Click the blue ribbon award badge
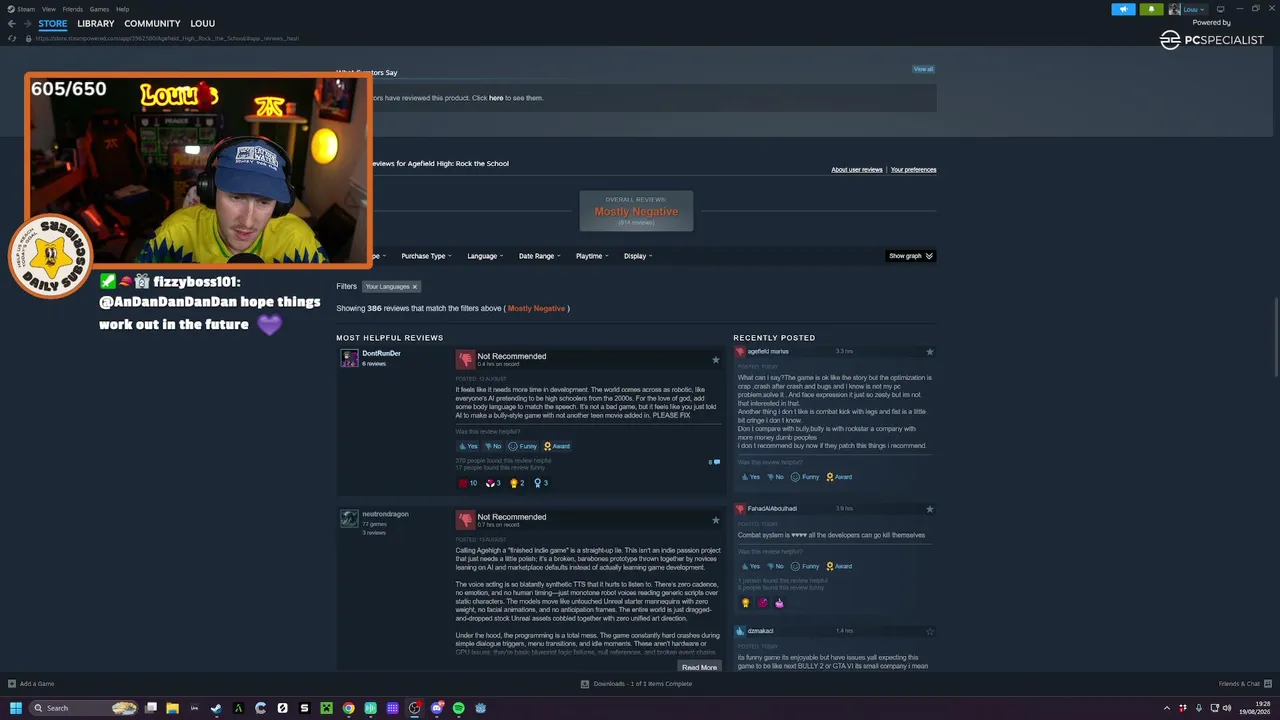This screenshot has height=720, width=1280. [x=541, y=483]
